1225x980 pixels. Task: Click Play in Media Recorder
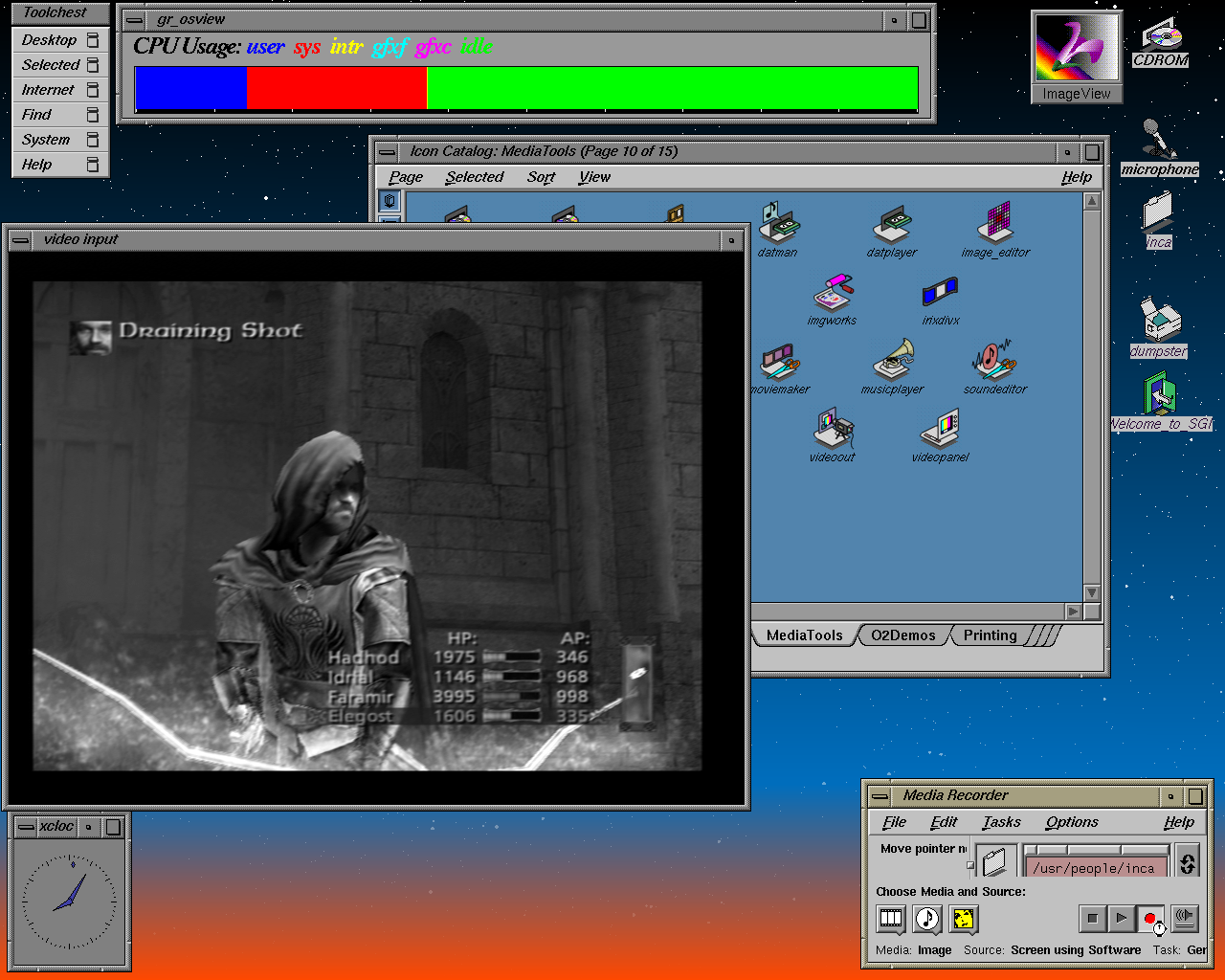click(1122, 919)
